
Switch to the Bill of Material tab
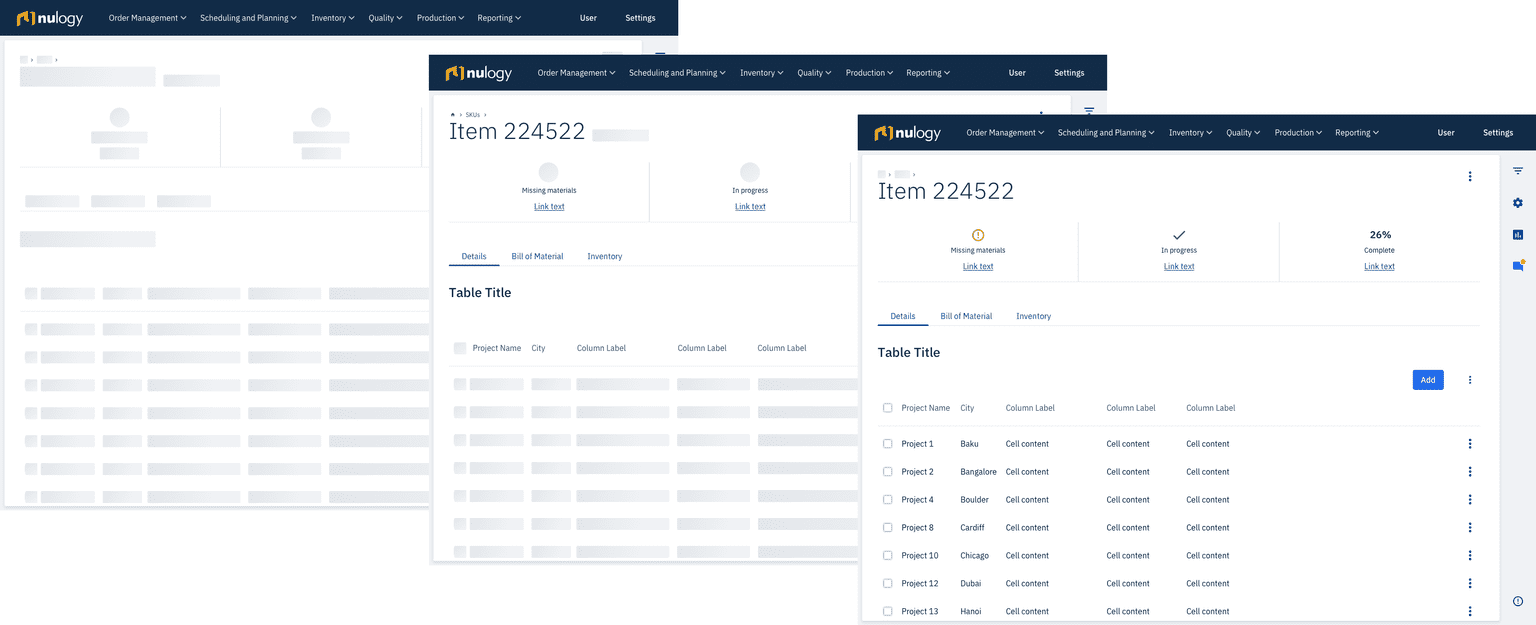tap(966, 316)
